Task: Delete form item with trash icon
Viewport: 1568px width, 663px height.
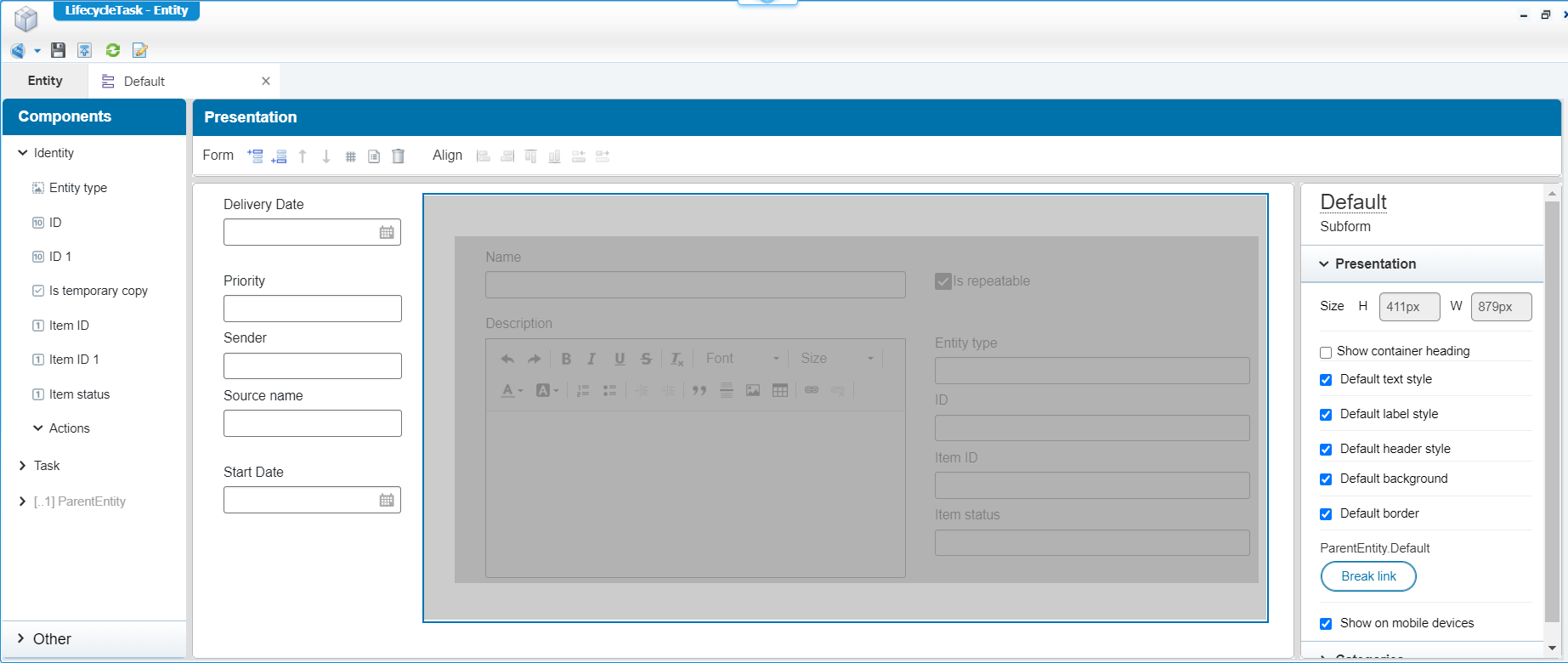Action: [398, 156]
